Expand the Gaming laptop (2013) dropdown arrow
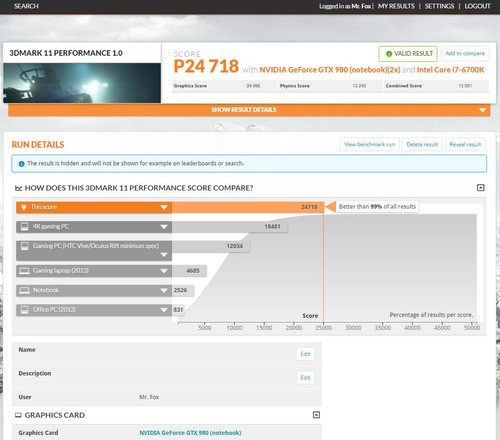 click(x=164, y=271)
